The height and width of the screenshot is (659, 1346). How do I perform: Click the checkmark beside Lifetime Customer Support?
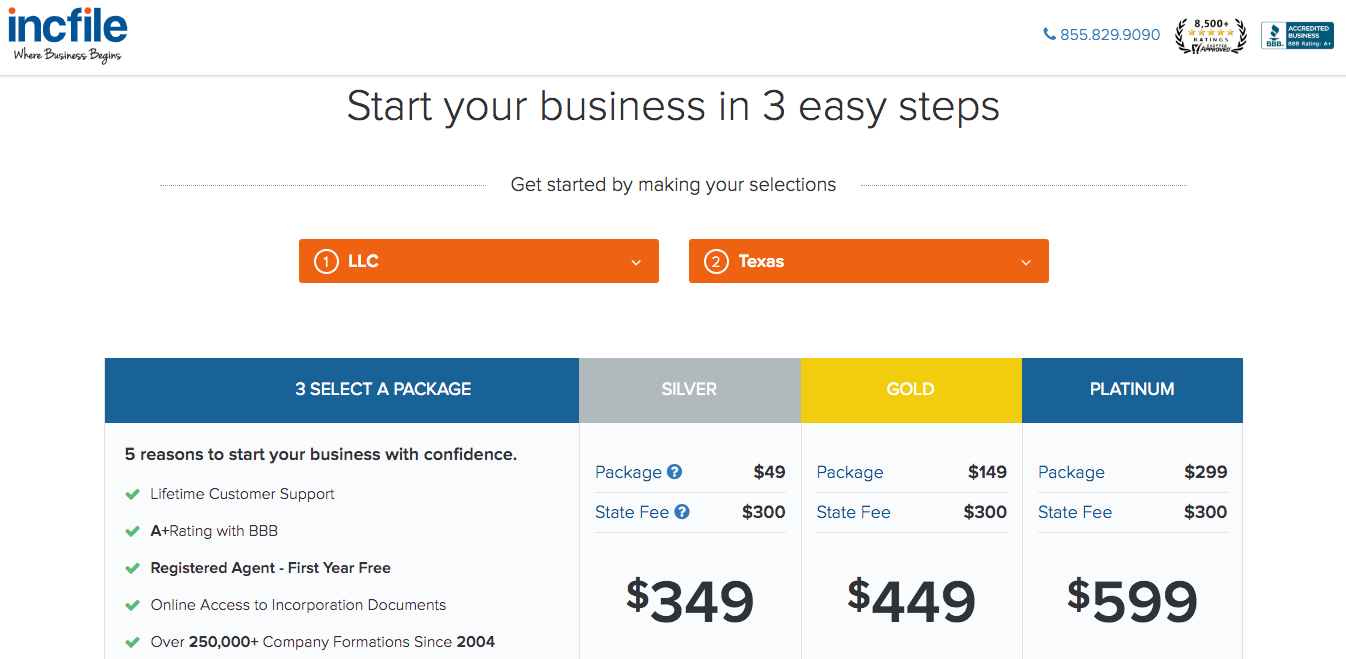(132, 494)
